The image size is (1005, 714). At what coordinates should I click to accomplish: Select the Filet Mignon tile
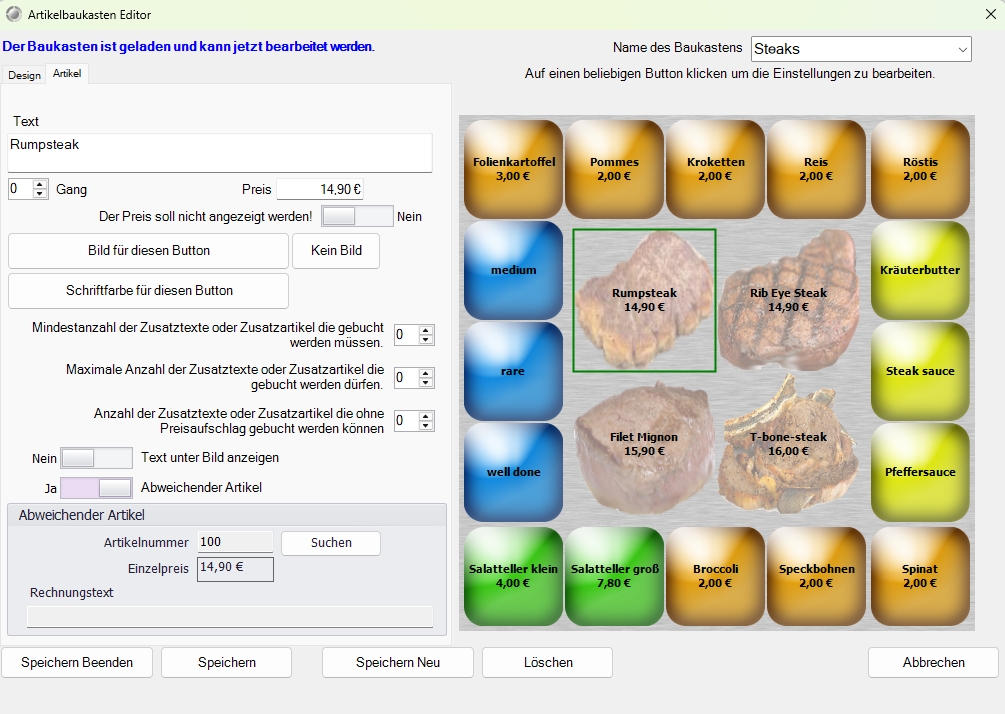click(644, 444)
